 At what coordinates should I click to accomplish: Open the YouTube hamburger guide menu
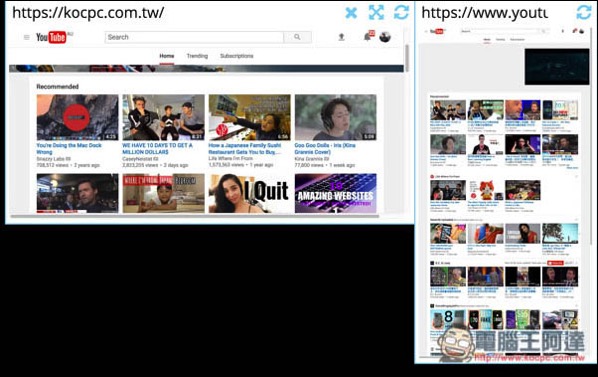(27, 37)
